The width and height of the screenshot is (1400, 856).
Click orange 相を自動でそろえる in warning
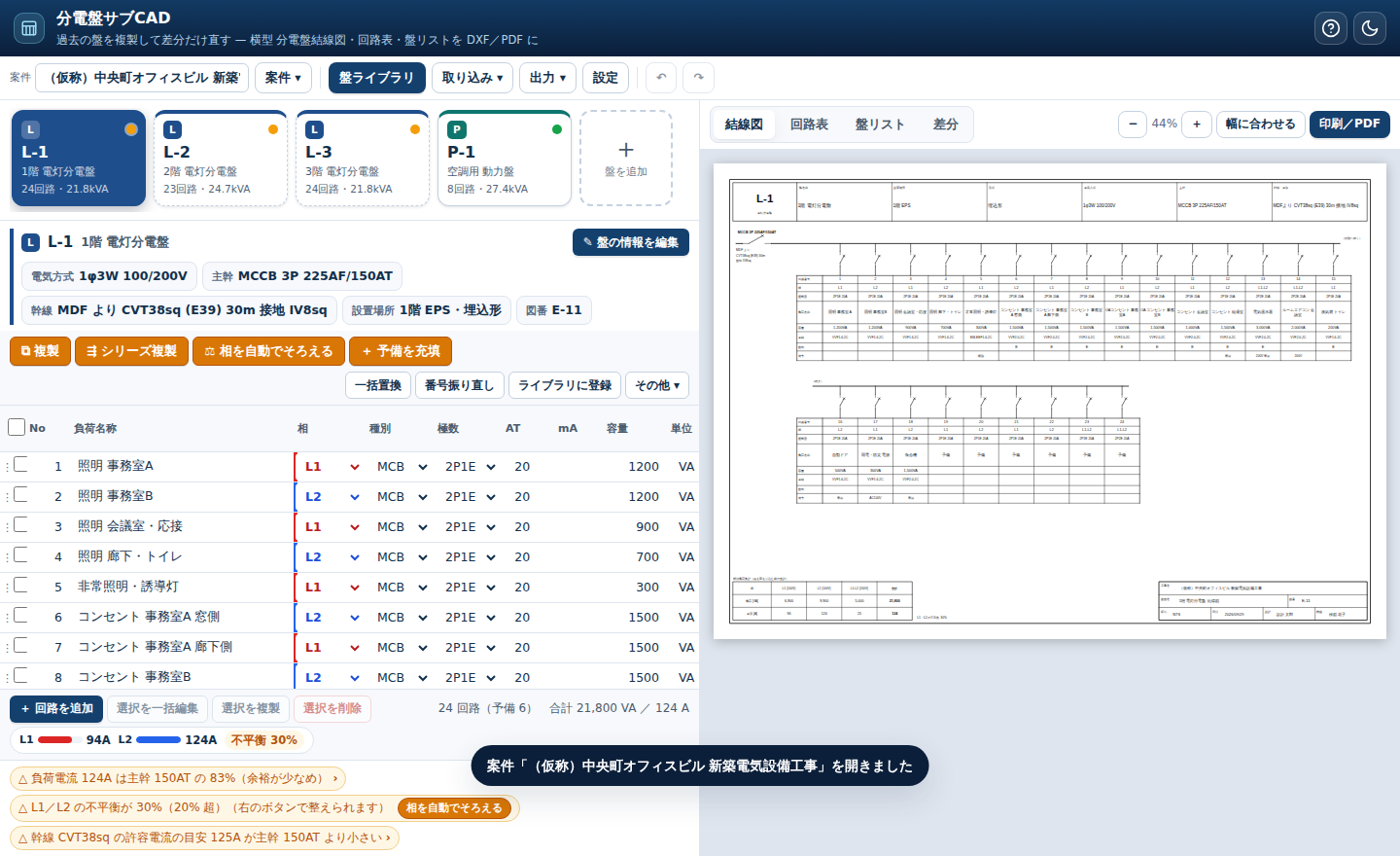pyautogui.click(x=454, y=808)
